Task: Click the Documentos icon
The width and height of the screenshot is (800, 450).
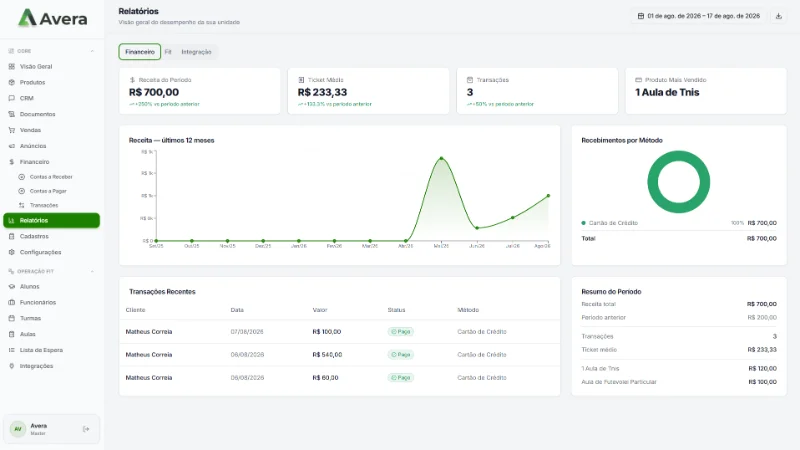Action: click(12, 114)
